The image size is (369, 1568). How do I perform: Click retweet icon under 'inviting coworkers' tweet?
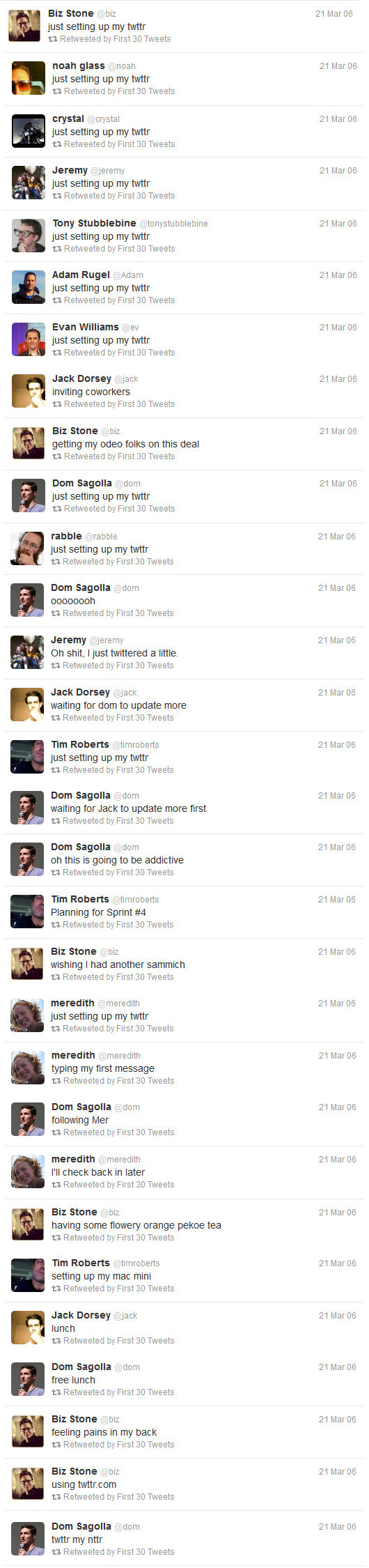click(x=57, y=404)
